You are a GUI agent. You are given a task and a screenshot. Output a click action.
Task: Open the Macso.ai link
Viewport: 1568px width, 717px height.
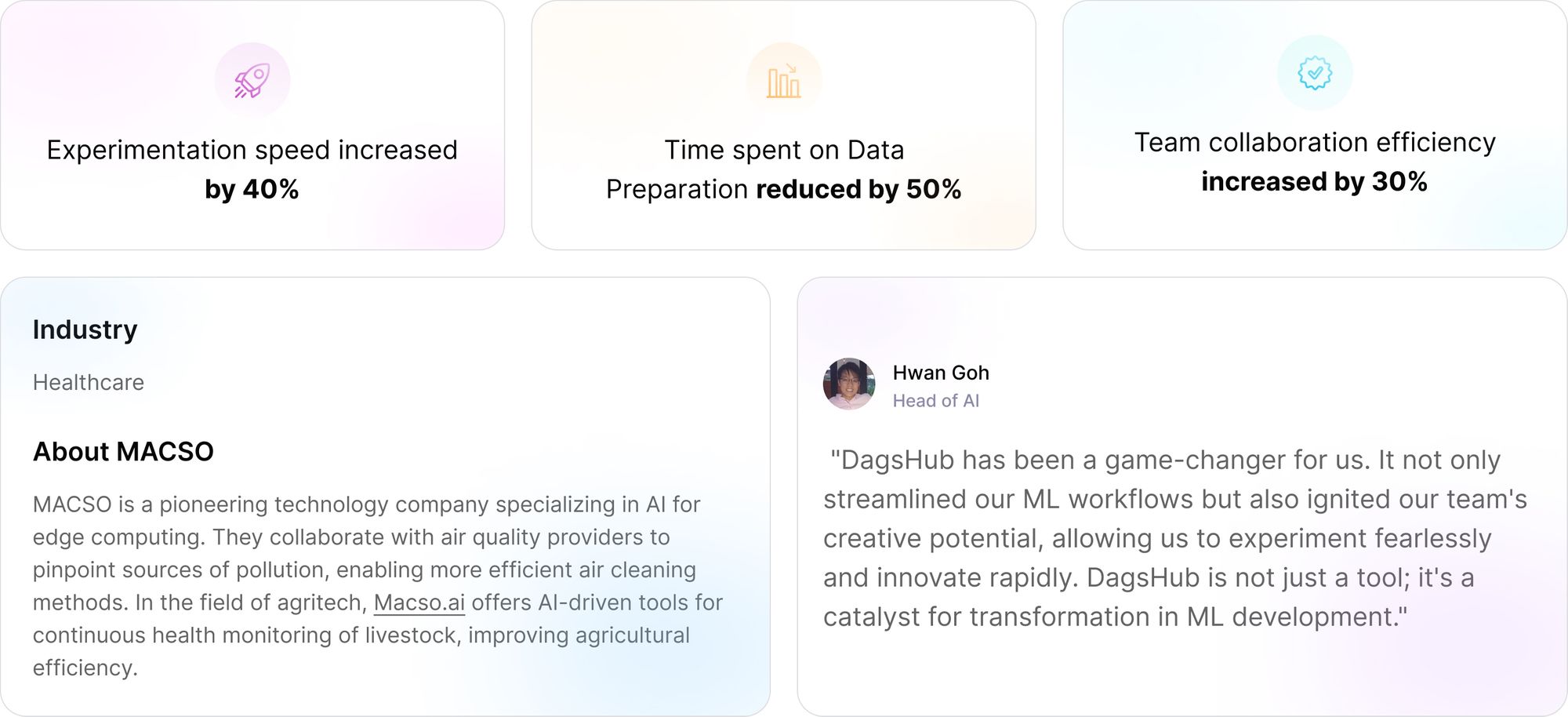click(419, 602)
